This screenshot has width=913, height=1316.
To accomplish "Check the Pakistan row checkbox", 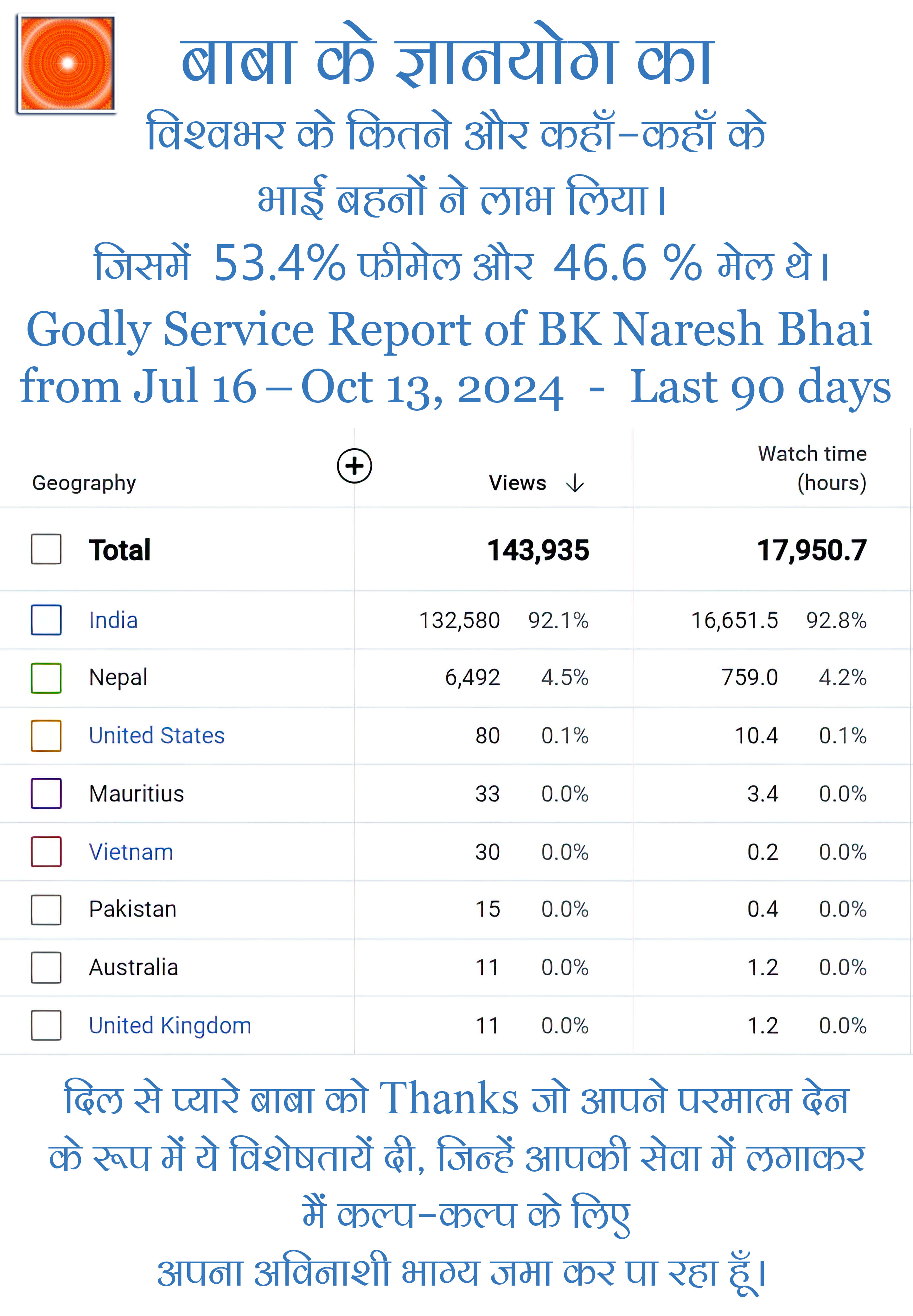I will click(x=46, y=909).
